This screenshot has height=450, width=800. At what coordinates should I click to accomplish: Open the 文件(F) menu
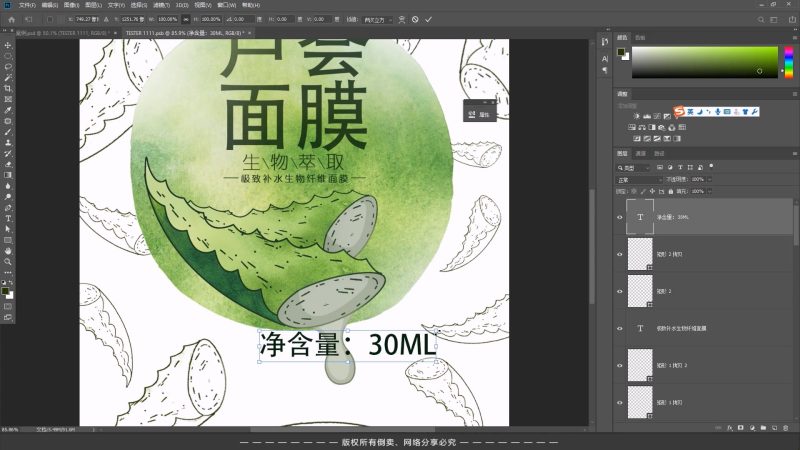pyautogui.click(x=27, y=5)
